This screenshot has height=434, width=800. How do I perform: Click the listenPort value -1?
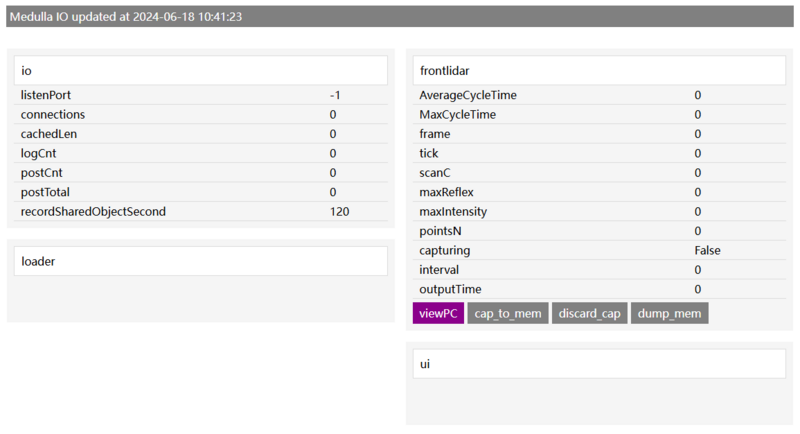click(x=338, y=95)
